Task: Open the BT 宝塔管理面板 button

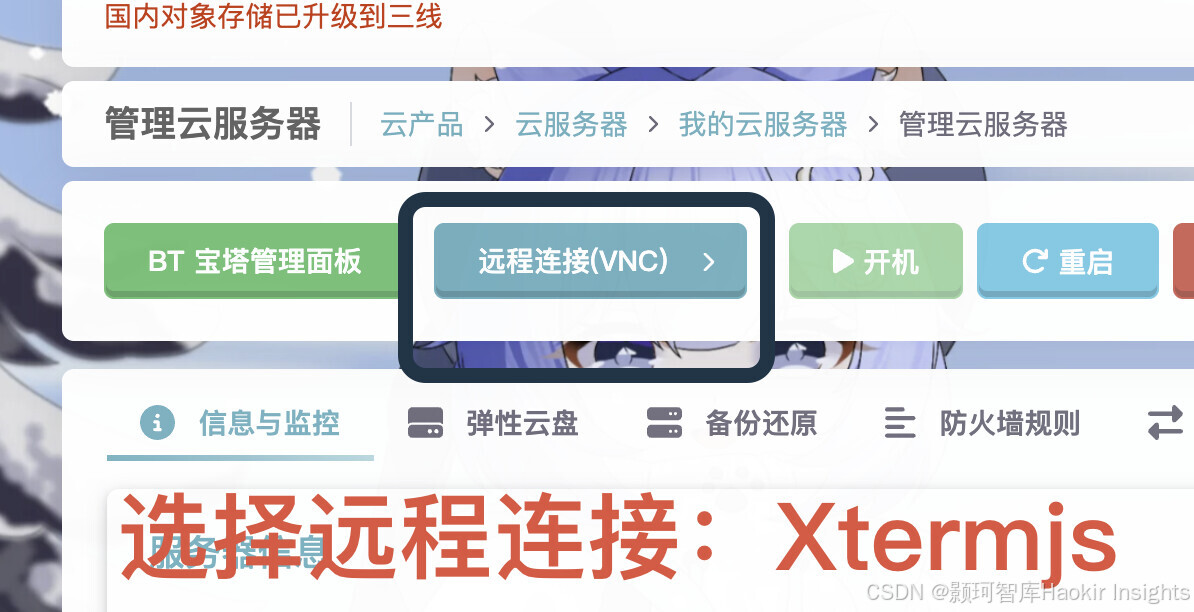Action: pos(254,261)
